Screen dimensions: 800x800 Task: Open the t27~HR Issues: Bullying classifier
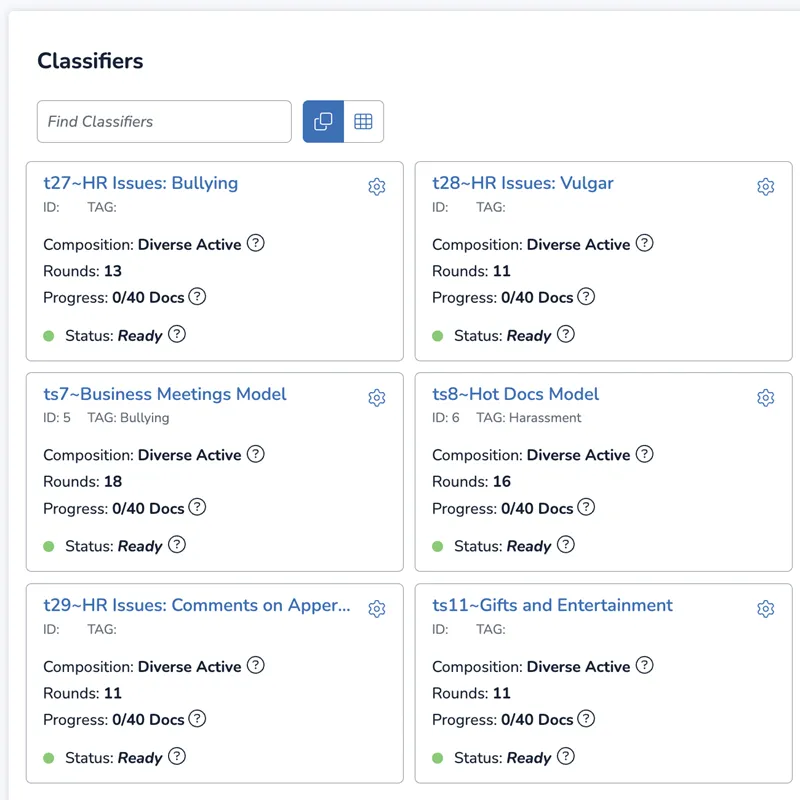click(141, 183)
